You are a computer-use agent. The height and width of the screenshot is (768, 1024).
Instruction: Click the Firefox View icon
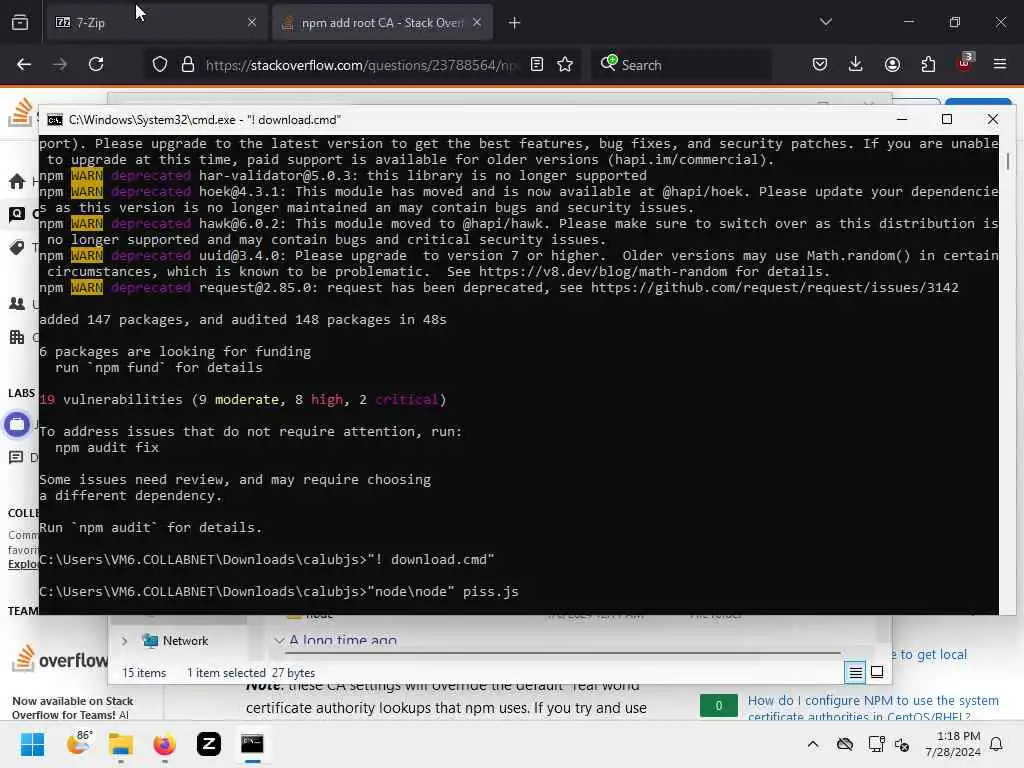pyautogui.click(x=20, y=23)
